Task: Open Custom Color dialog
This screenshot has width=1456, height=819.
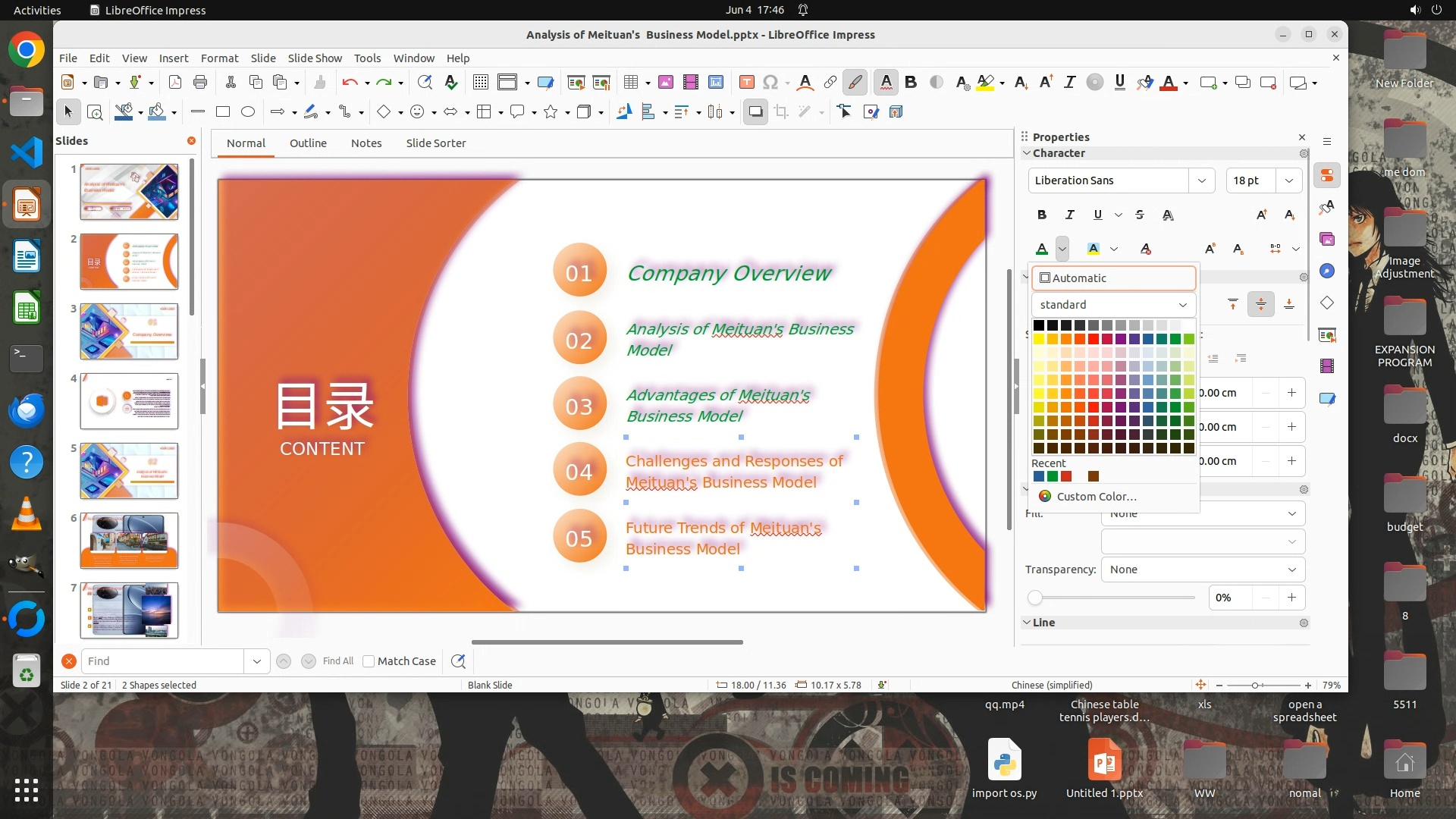Action: pos(1096,497)
